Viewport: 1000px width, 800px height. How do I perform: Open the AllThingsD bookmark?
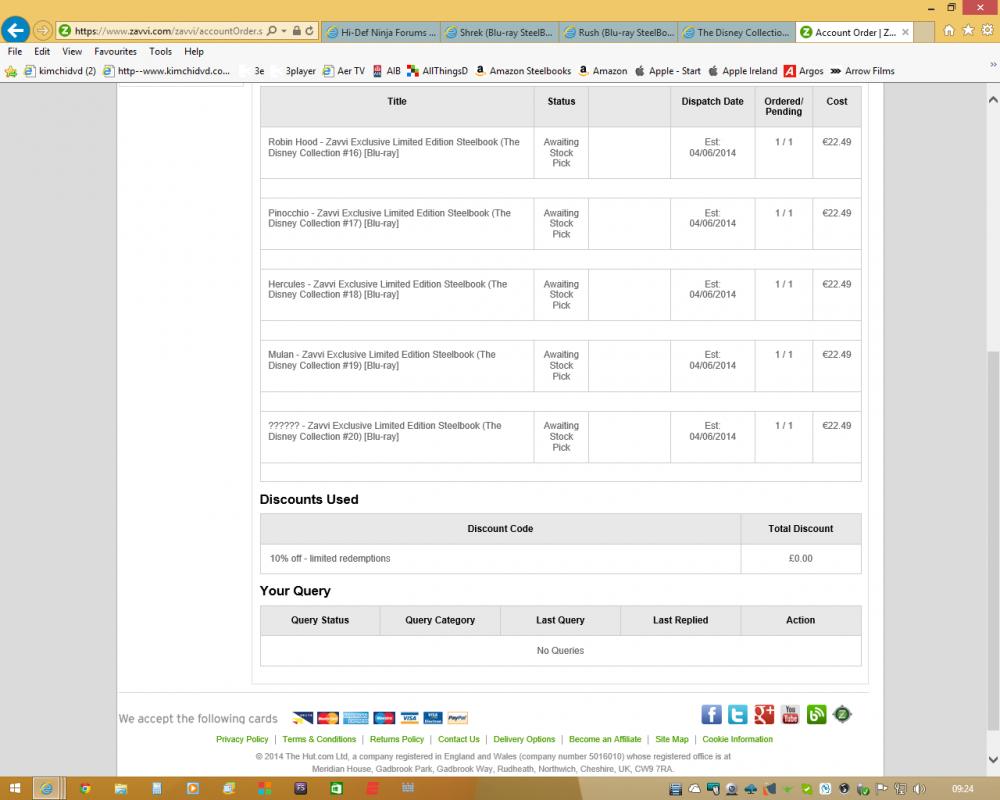[x=438, y=71]
